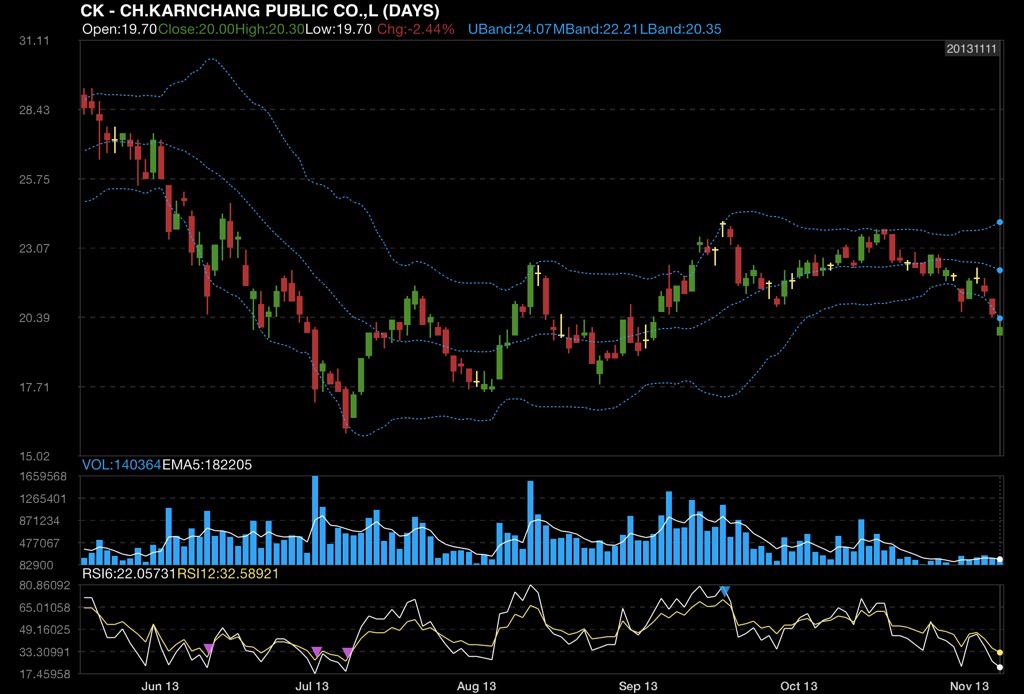Click the blue upper Bollinger band end dot
This screenshot has width=1024, height=694.
pos(1000,223)
